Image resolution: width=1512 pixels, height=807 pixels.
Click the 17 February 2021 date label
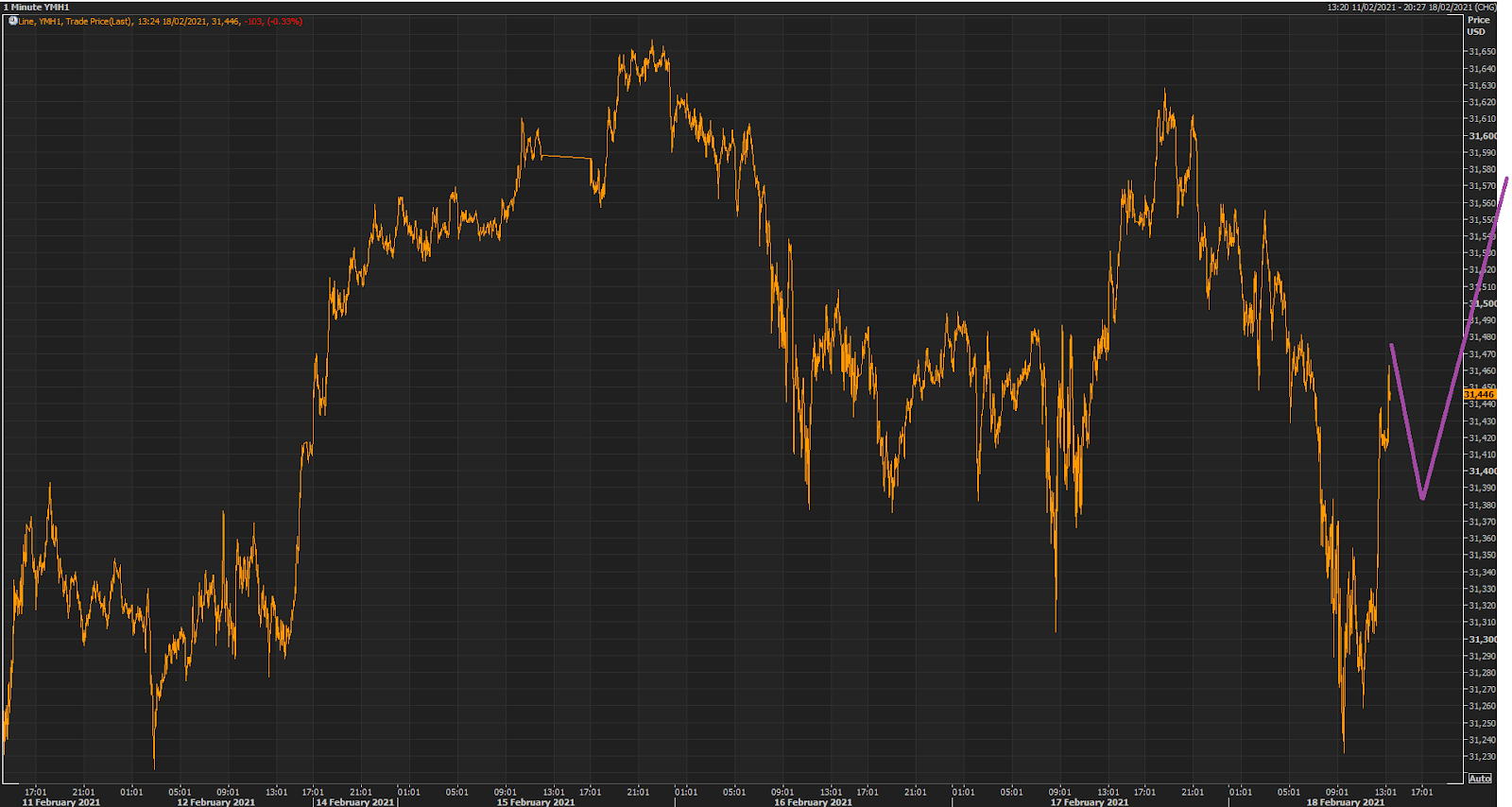click(1090, 802)
